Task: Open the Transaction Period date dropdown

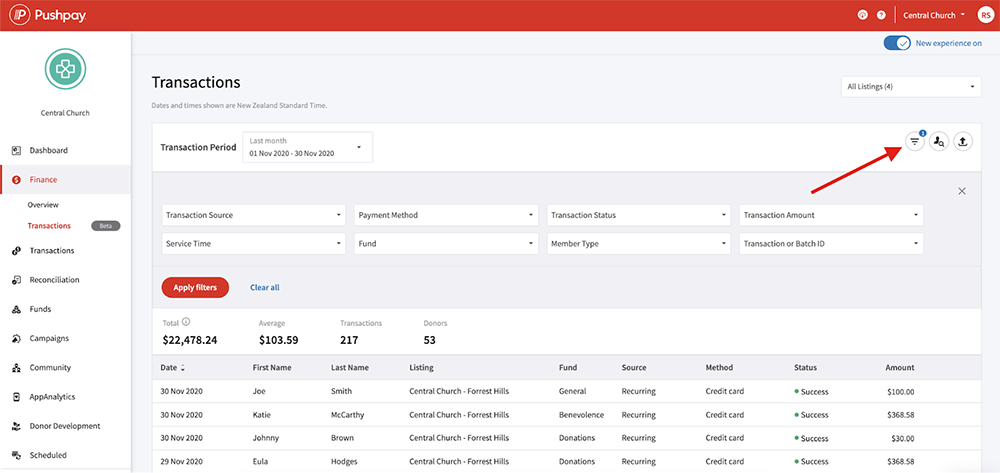Action: tap(307, 147)
